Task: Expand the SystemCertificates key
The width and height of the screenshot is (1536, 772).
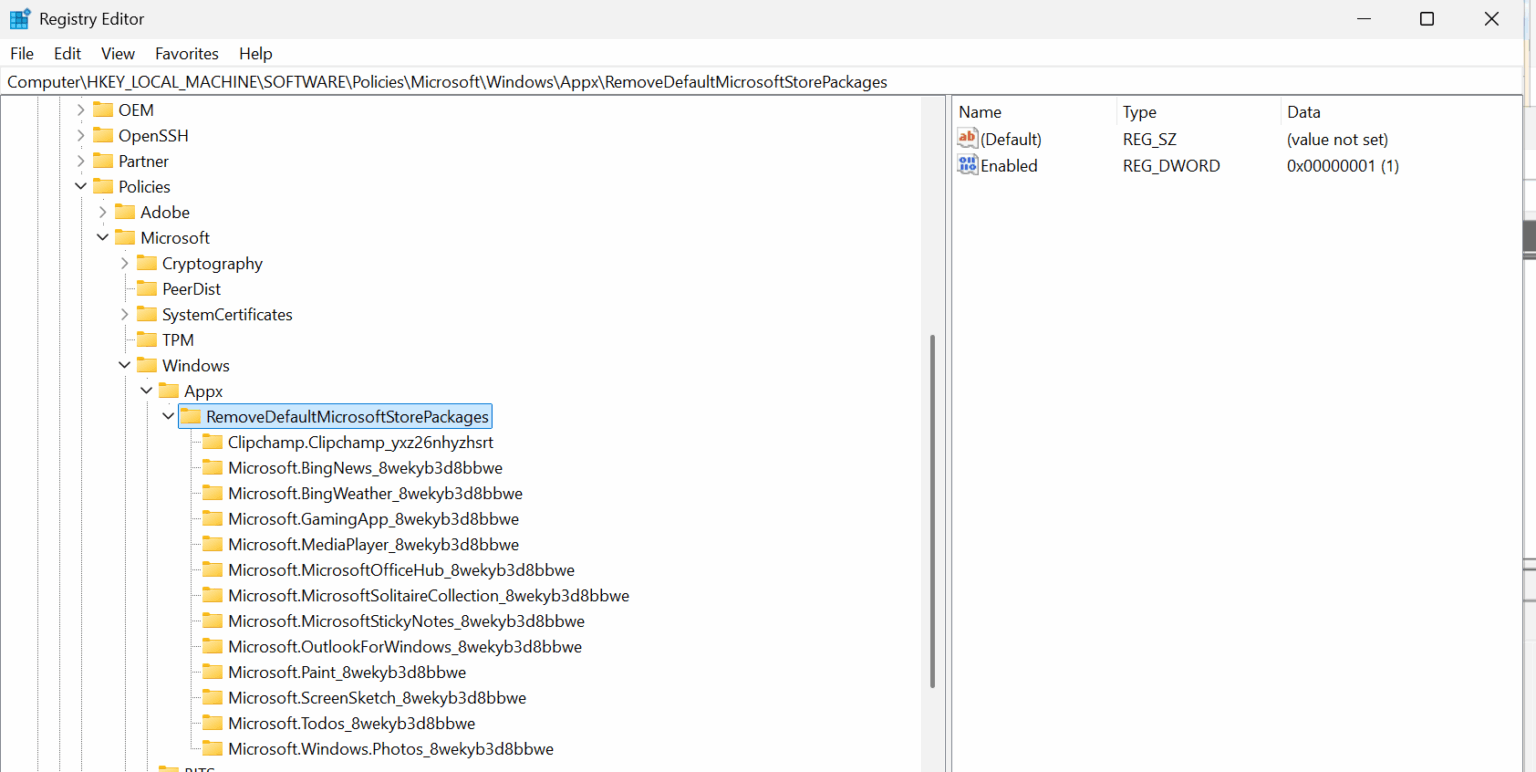Action: 124,314
